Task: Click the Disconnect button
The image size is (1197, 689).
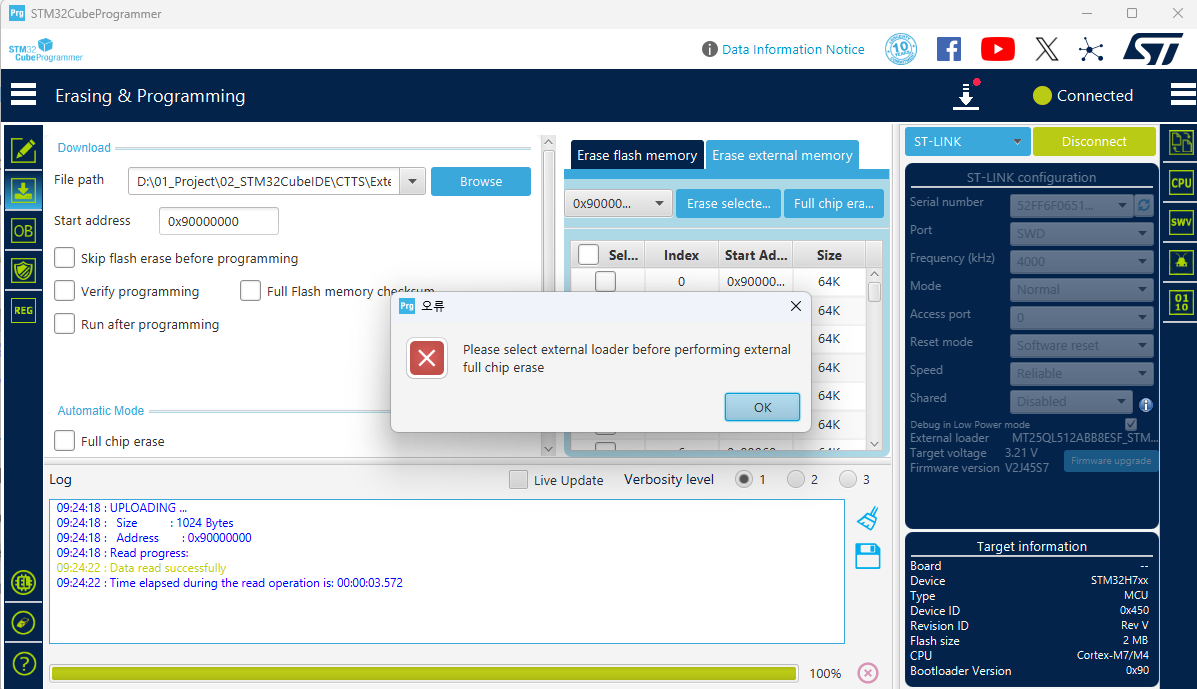Action: [x=1094, y=141]
